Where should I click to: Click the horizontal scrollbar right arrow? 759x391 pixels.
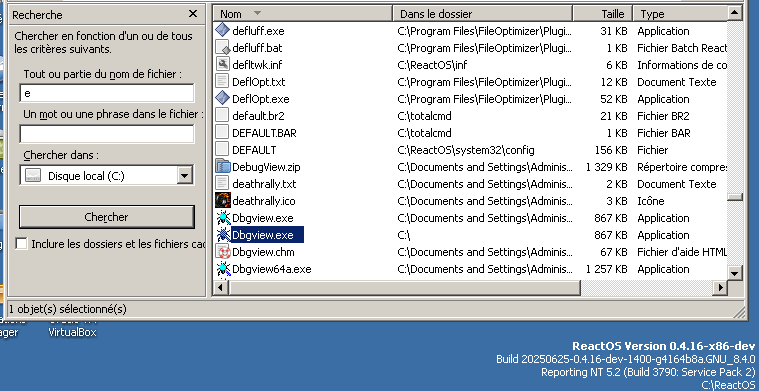click(720, 288)
